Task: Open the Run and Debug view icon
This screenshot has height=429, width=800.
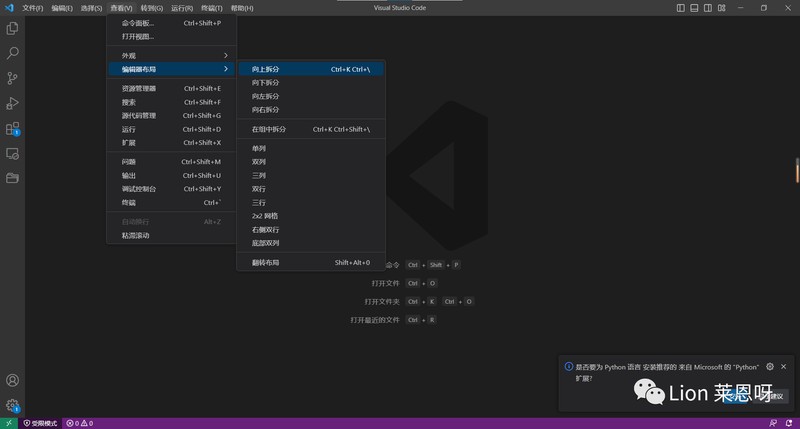Action: pyautogui.click(x=12, y=103)
